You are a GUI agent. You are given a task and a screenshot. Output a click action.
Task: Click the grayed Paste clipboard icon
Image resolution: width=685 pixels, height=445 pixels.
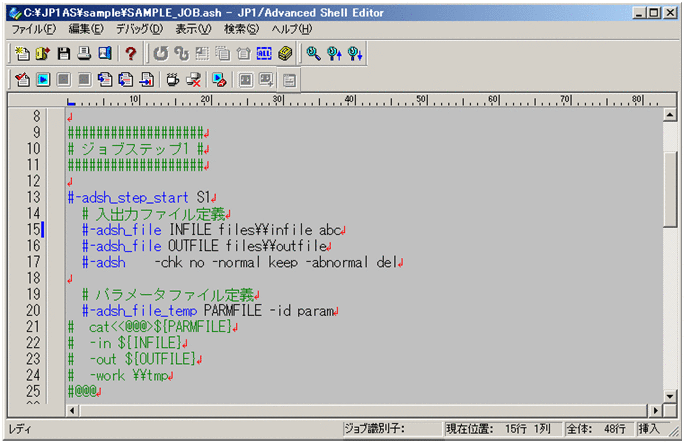point(243,54)
